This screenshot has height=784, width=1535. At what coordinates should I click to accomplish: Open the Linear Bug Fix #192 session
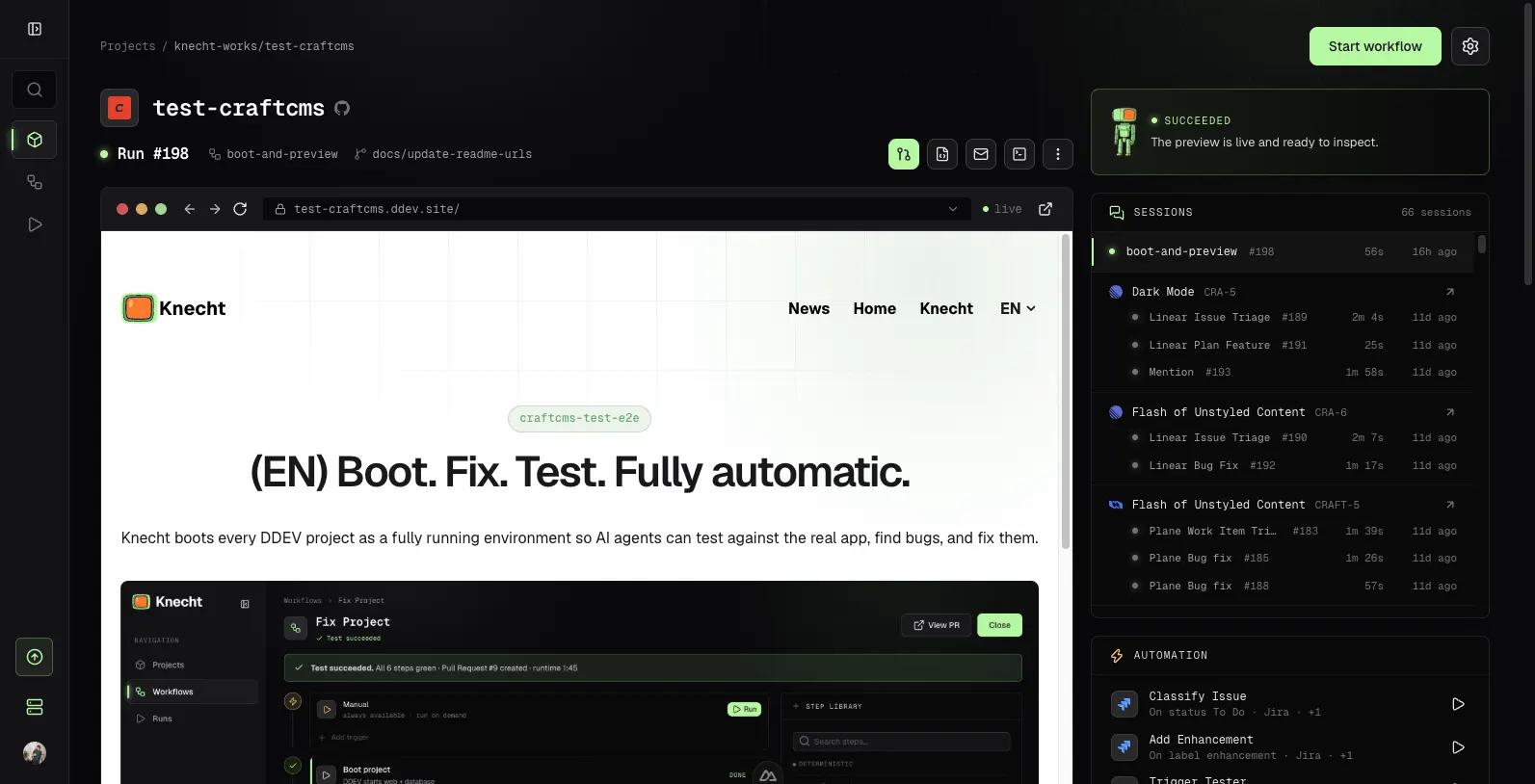pyautogui.click(x=1293, y=465)
